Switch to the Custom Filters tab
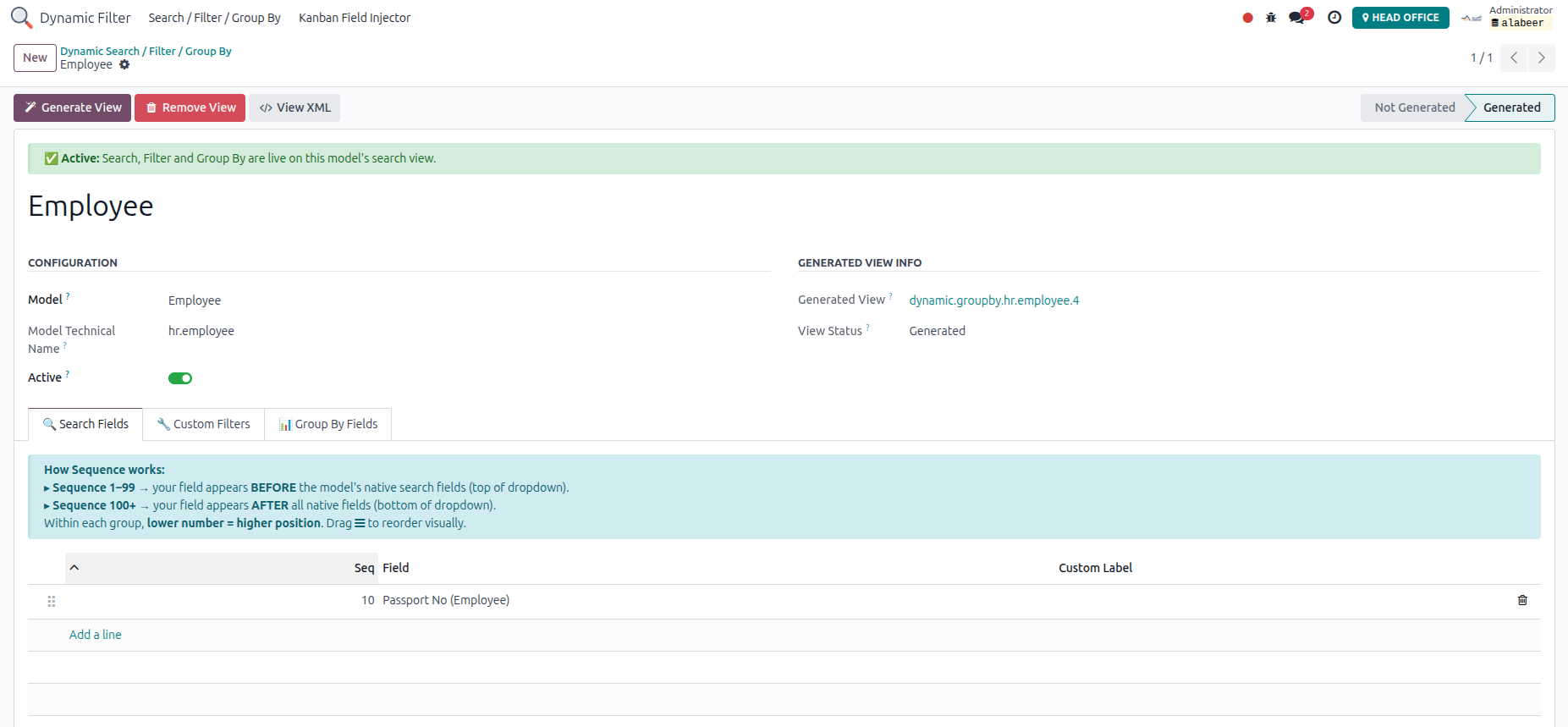 pos(204,424)
